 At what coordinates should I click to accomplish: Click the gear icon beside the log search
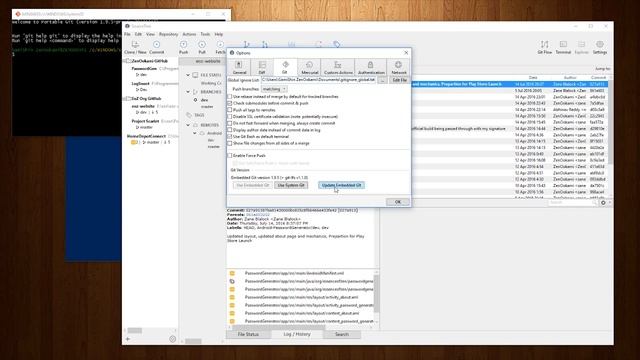[x=603, y=202]
